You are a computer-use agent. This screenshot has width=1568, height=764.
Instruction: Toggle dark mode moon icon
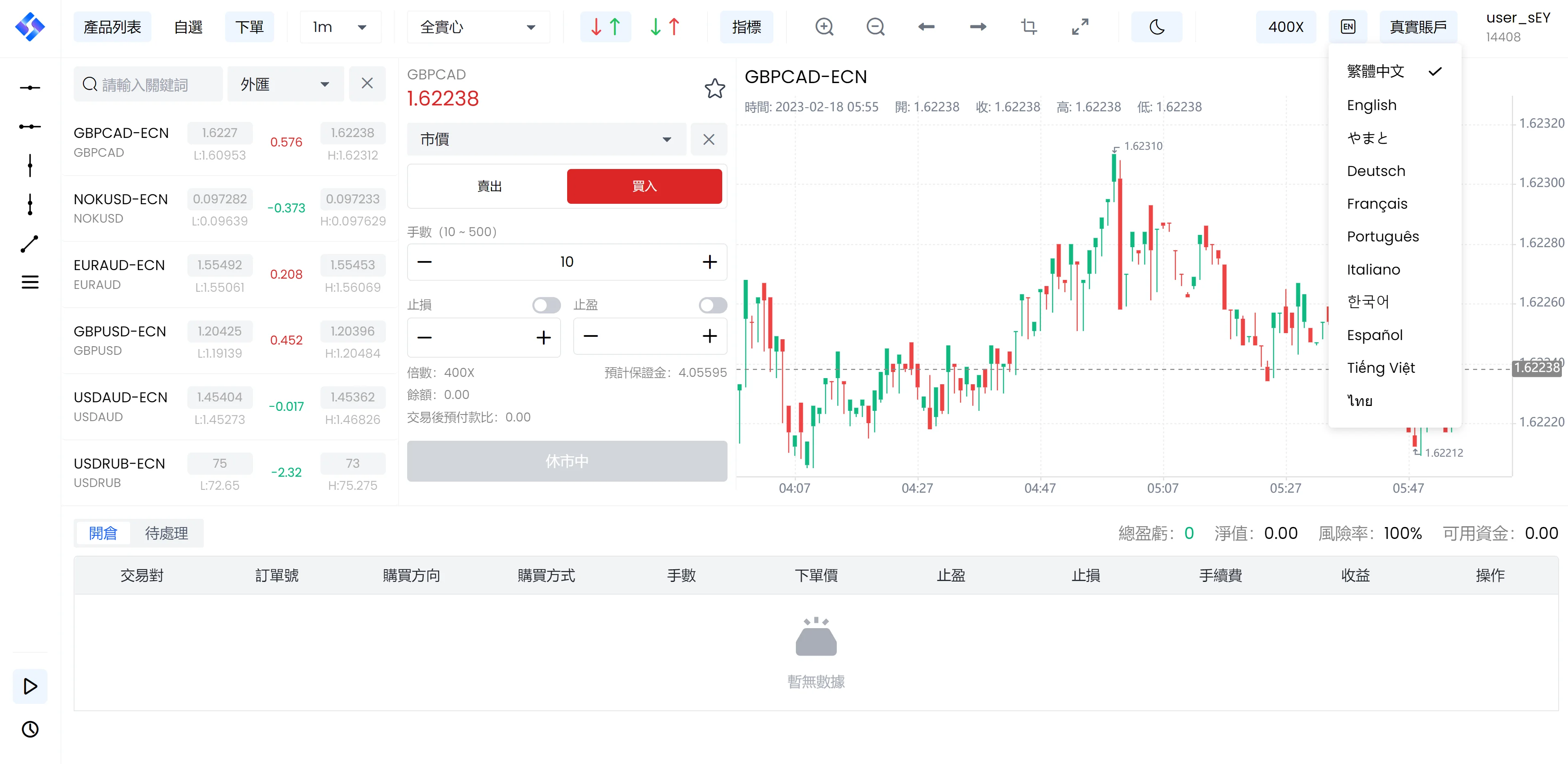(1156, 27)
